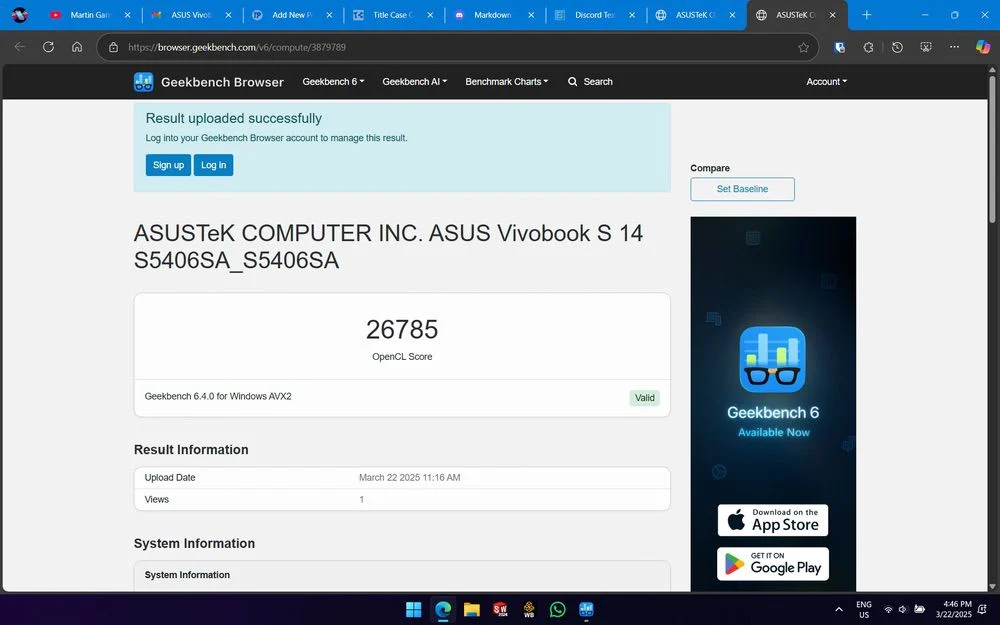Open the Wi-Fi network tray icon

tap(888, 610)
